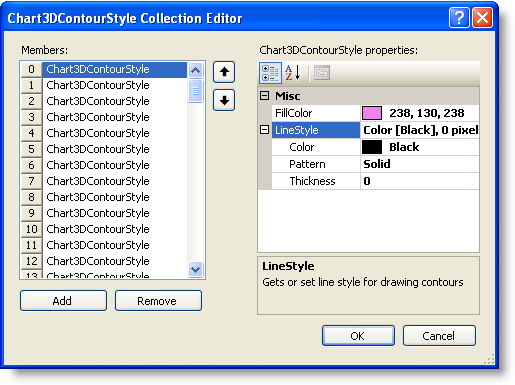Click the Categorized view icon in property toolbar

[270, 73]
